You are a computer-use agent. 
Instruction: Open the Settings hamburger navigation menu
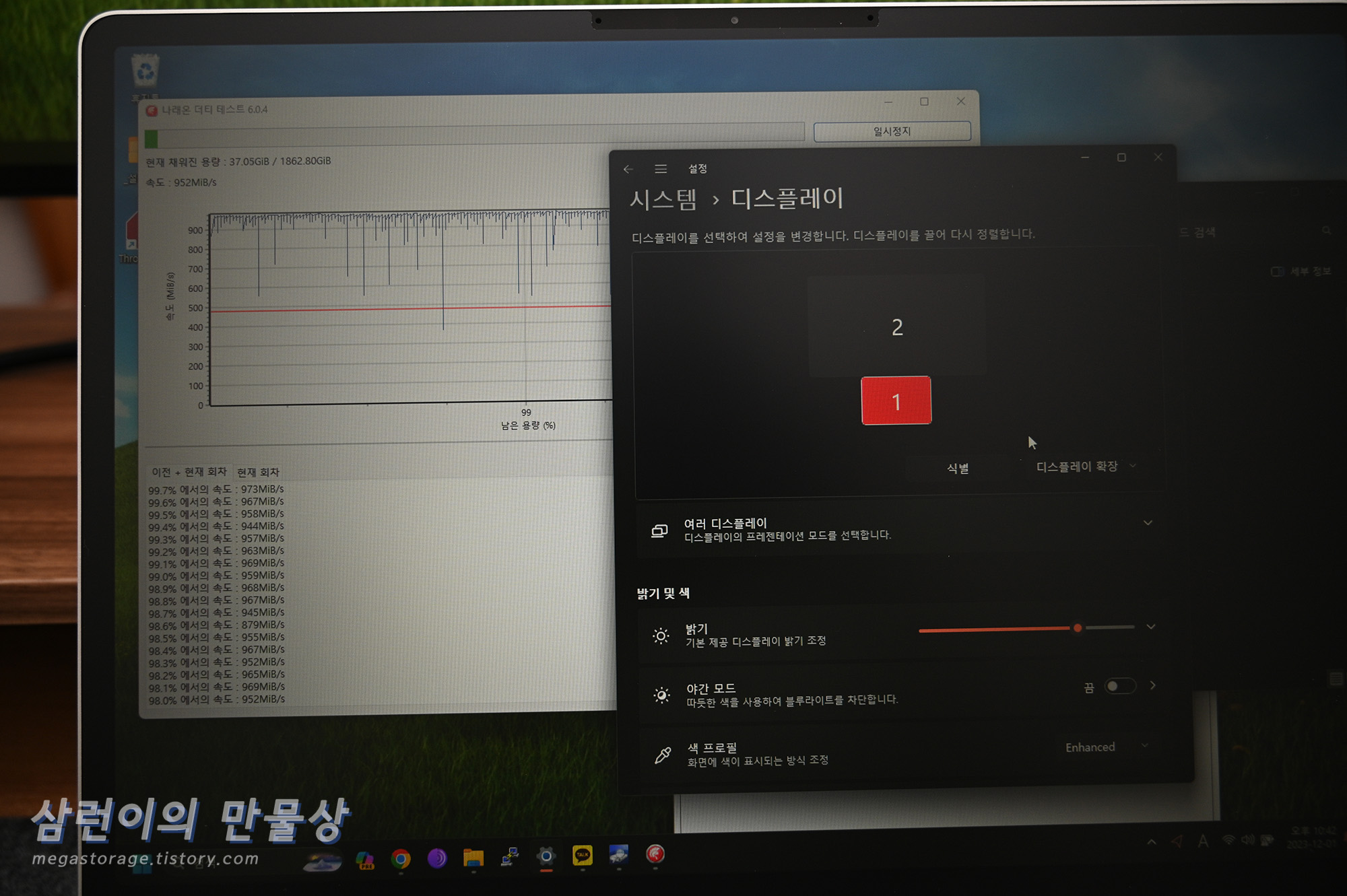(x=661, y=169)
